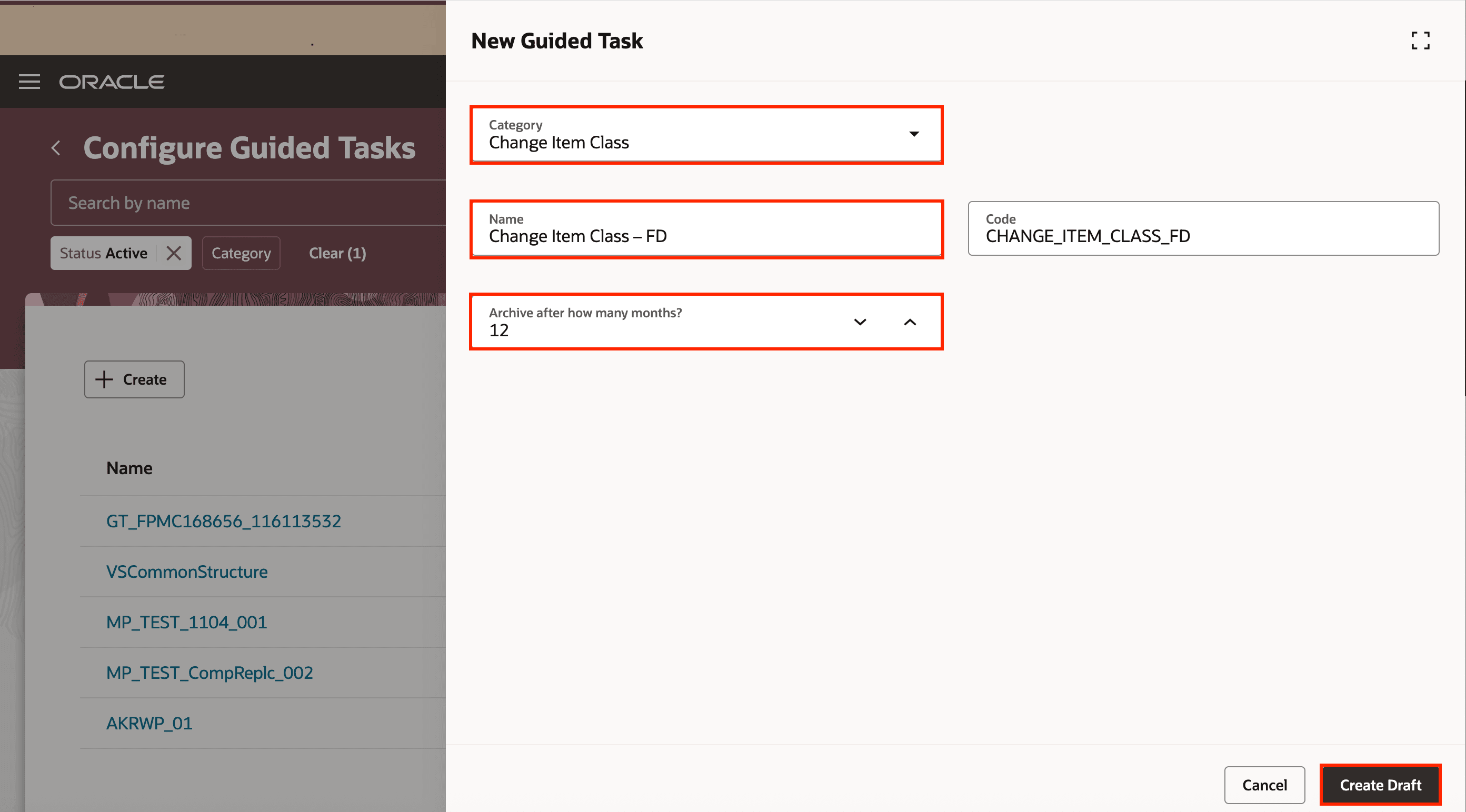This screenshot has width=1466, height=812.
Task: Open the GT_FPMC168656_116113532 task
Action: [223, 520]
